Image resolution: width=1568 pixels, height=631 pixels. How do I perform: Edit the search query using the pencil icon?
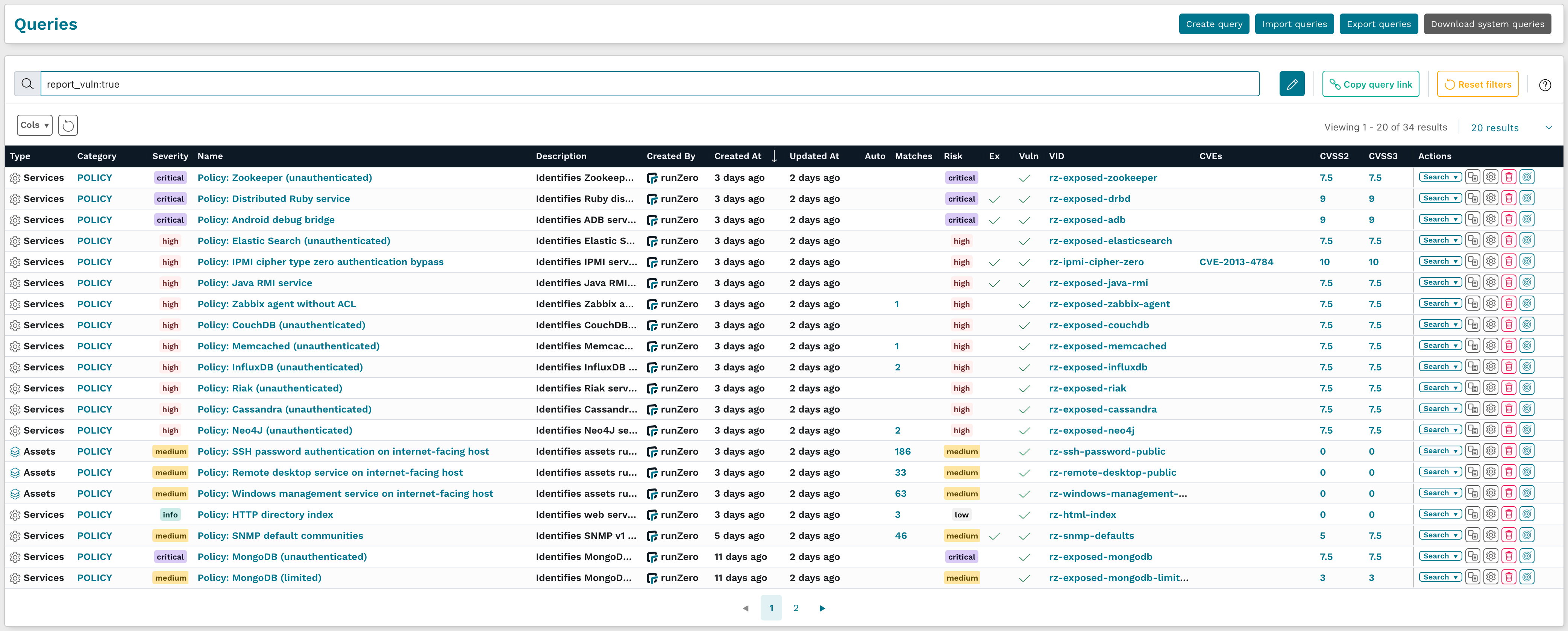[x=1292, y=84]
